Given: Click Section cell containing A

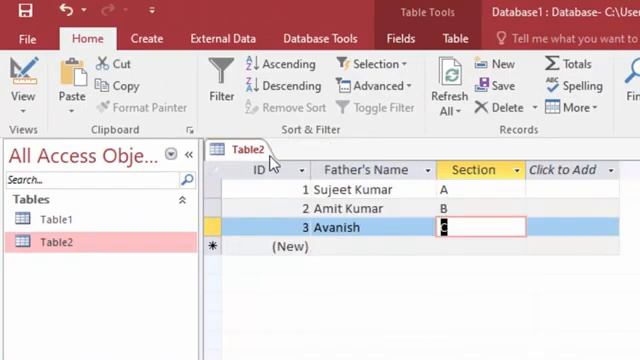Looking at the screenshot, I should coord(481,190).
